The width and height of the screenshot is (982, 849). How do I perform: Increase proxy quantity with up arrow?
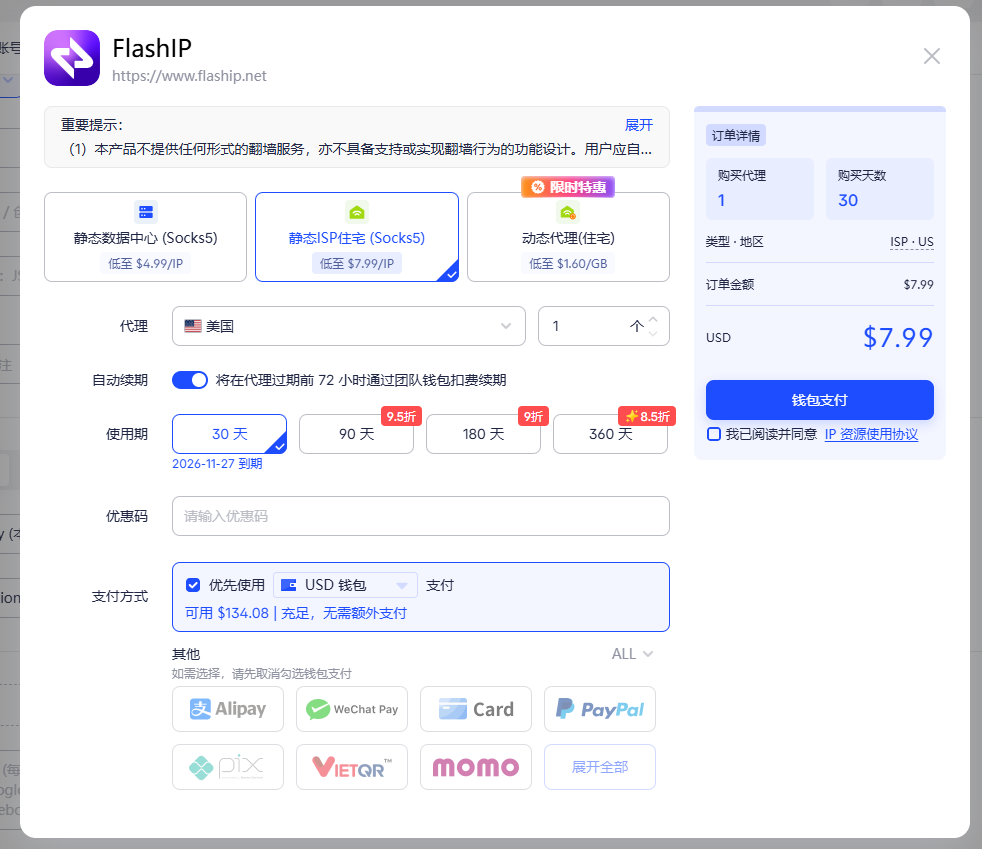tap(653, 319)
